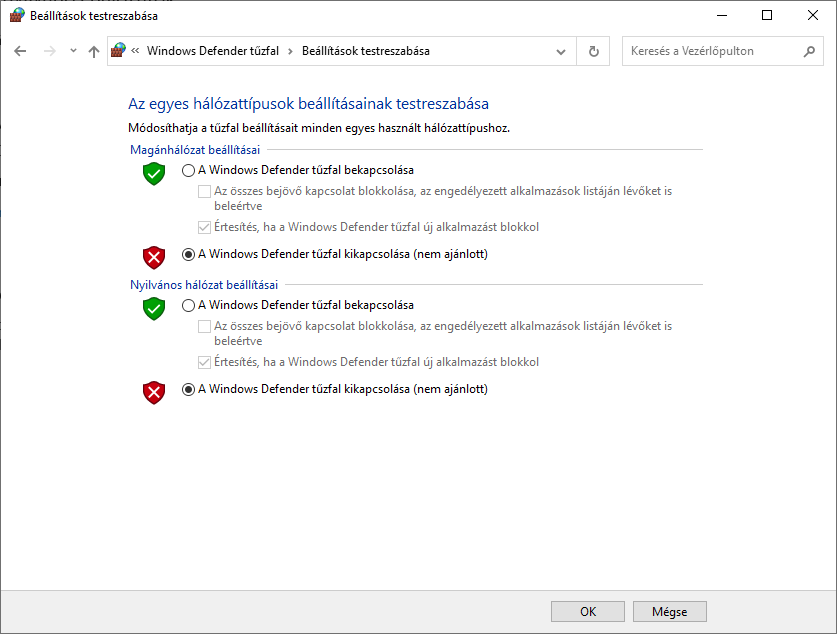Click the firewall icon in the address bar
The image size is (837, 634).
point(118,51)
